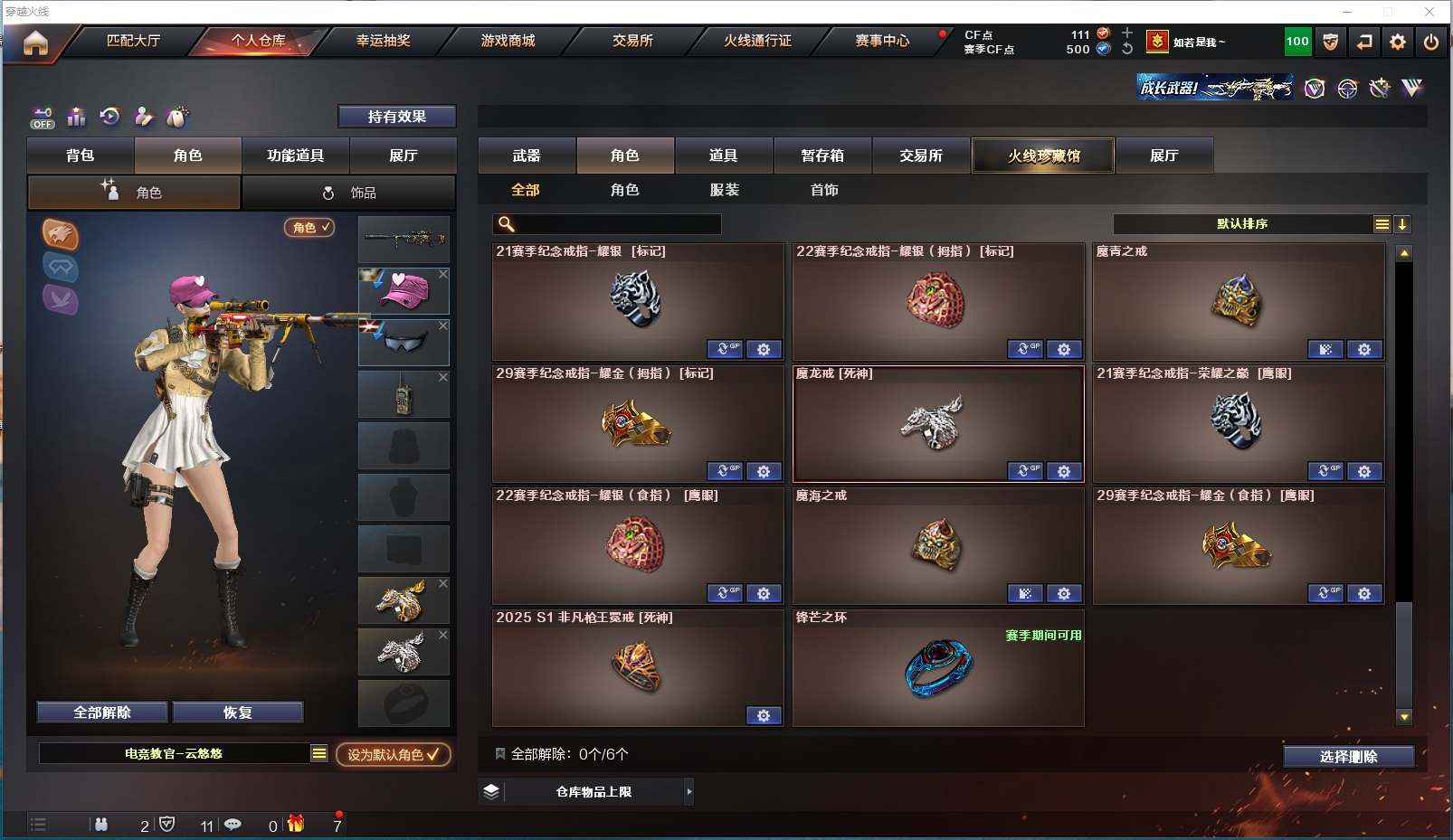Click the item list scrollbar down arrow
Image resolution: width=1453 pixels, height=840 pixels.
coord(1404,717)
